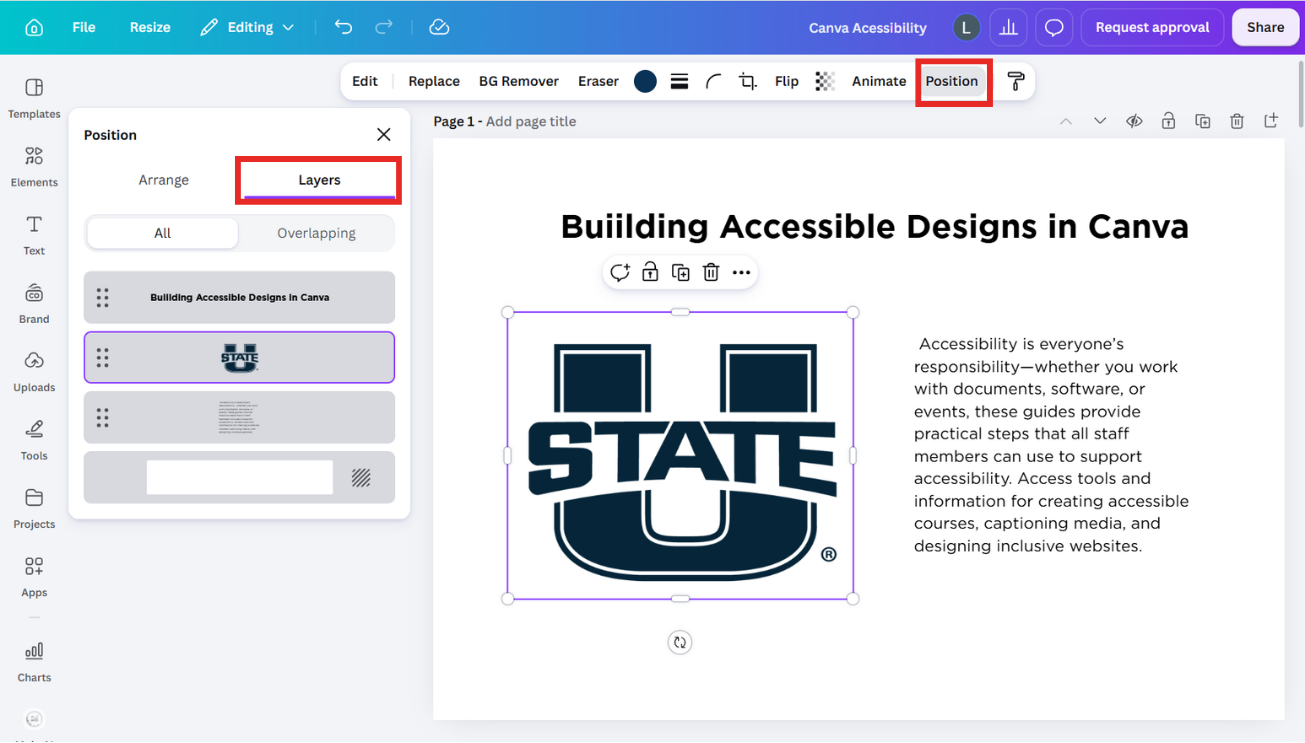Lock image in floating toolbar
The image size is (1305, 743).
click(650, 272)
